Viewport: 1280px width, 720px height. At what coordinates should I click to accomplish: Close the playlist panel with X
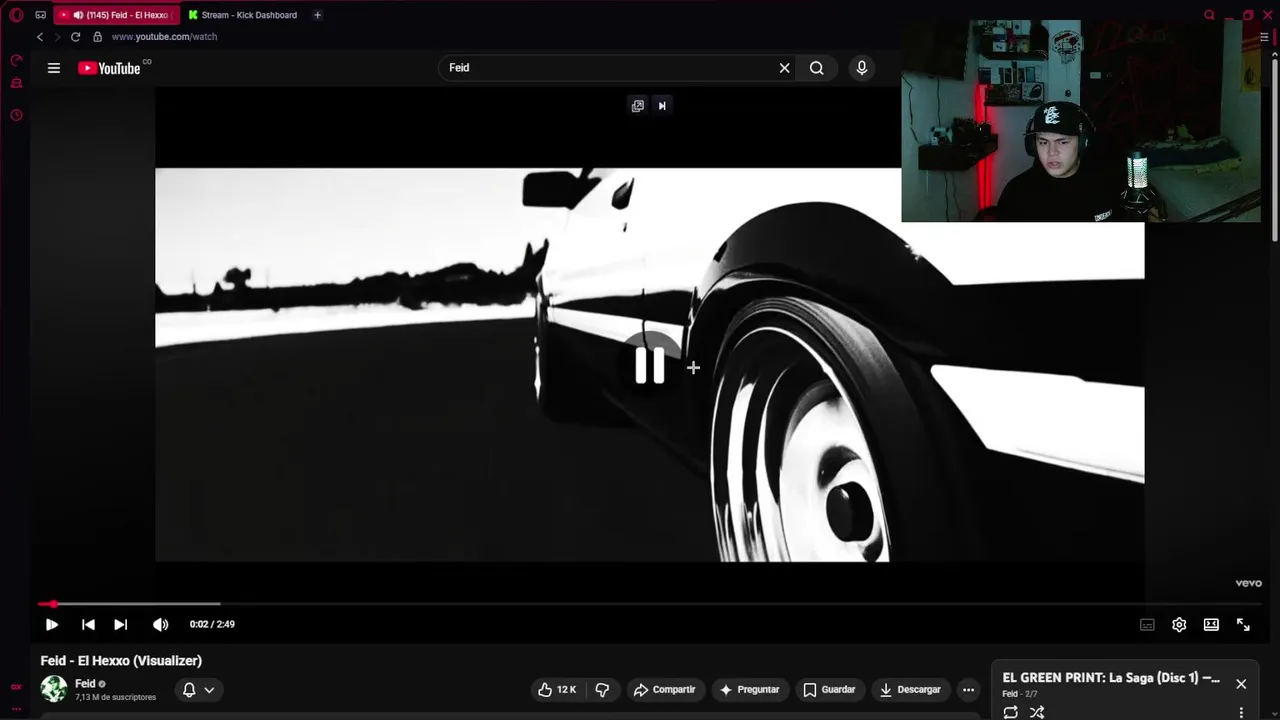1241,684
